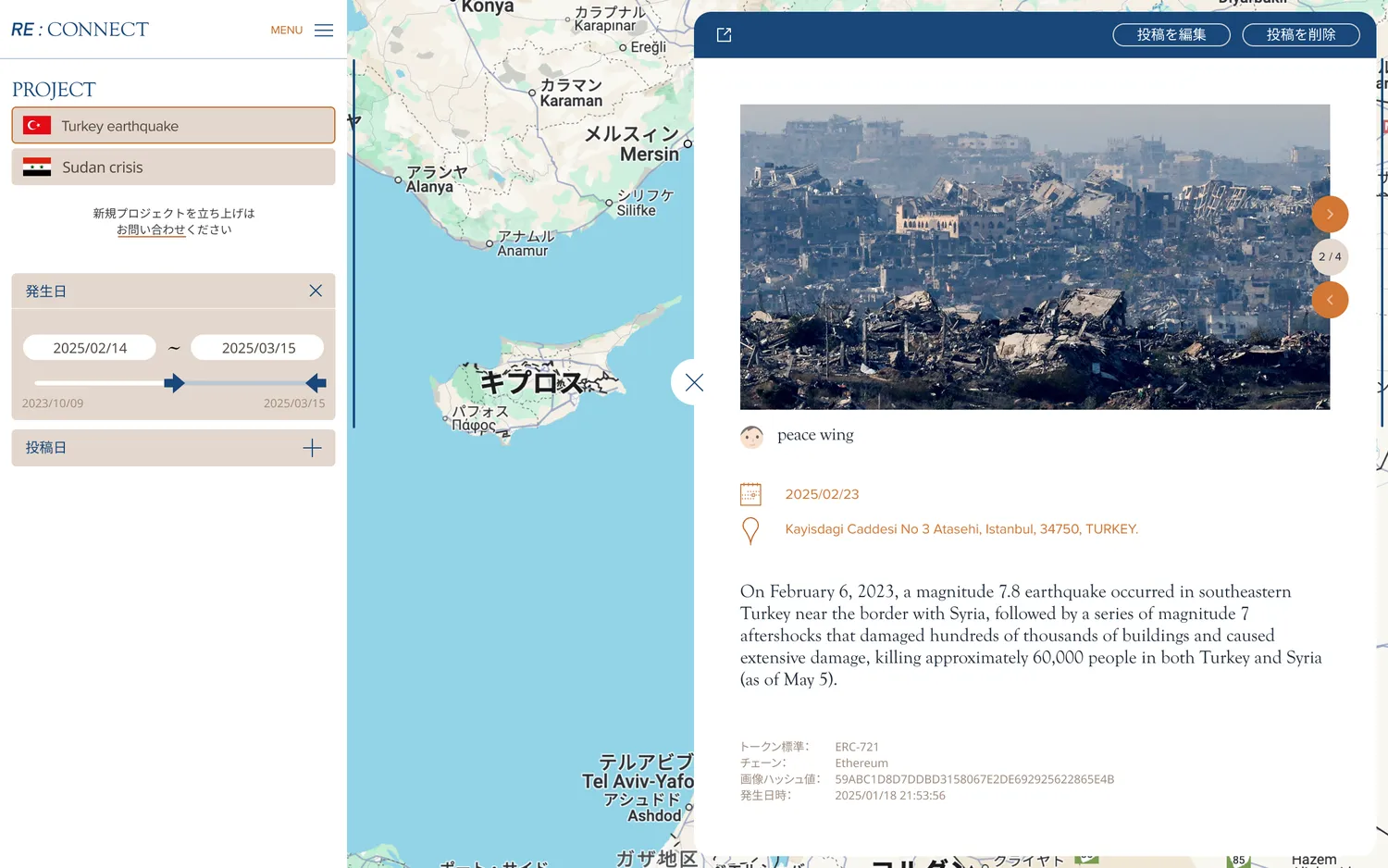Expand the 投稿日 filter section
Image resolution: width=1388 pixels, height=868 pixels.
click(312, 448)
